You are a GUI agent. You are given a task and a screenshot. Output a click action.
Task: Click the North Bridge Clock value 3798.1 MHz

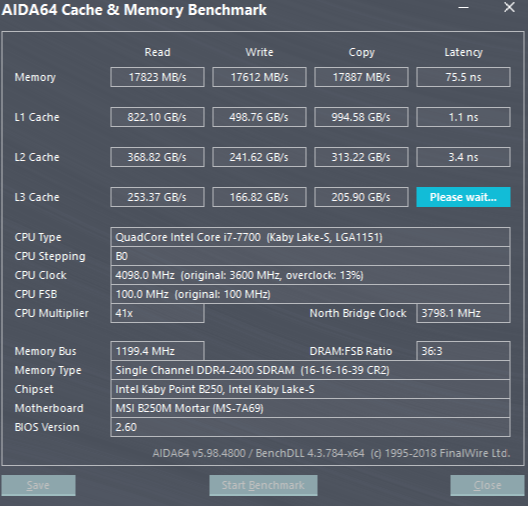(463, 313)
